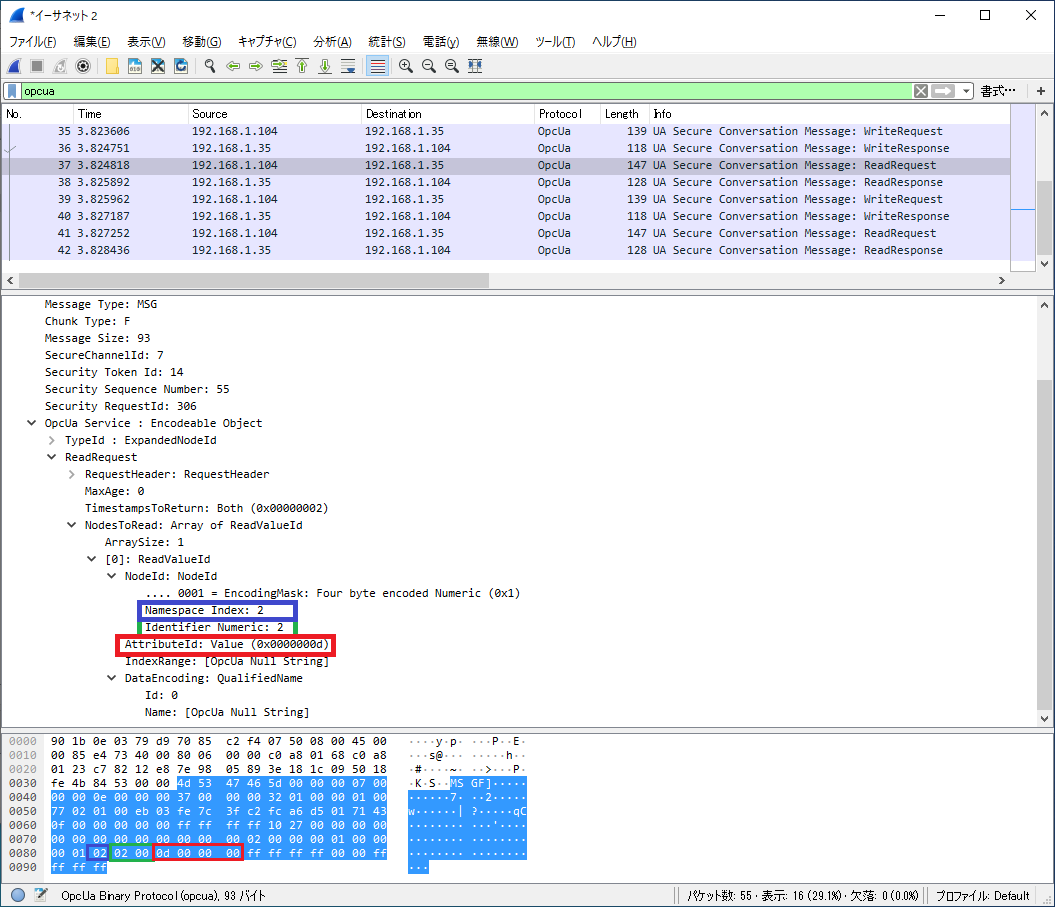Jump to the first packet
Image resolution: width=1055 pixels, height=907 pixels.
(302, 66)
